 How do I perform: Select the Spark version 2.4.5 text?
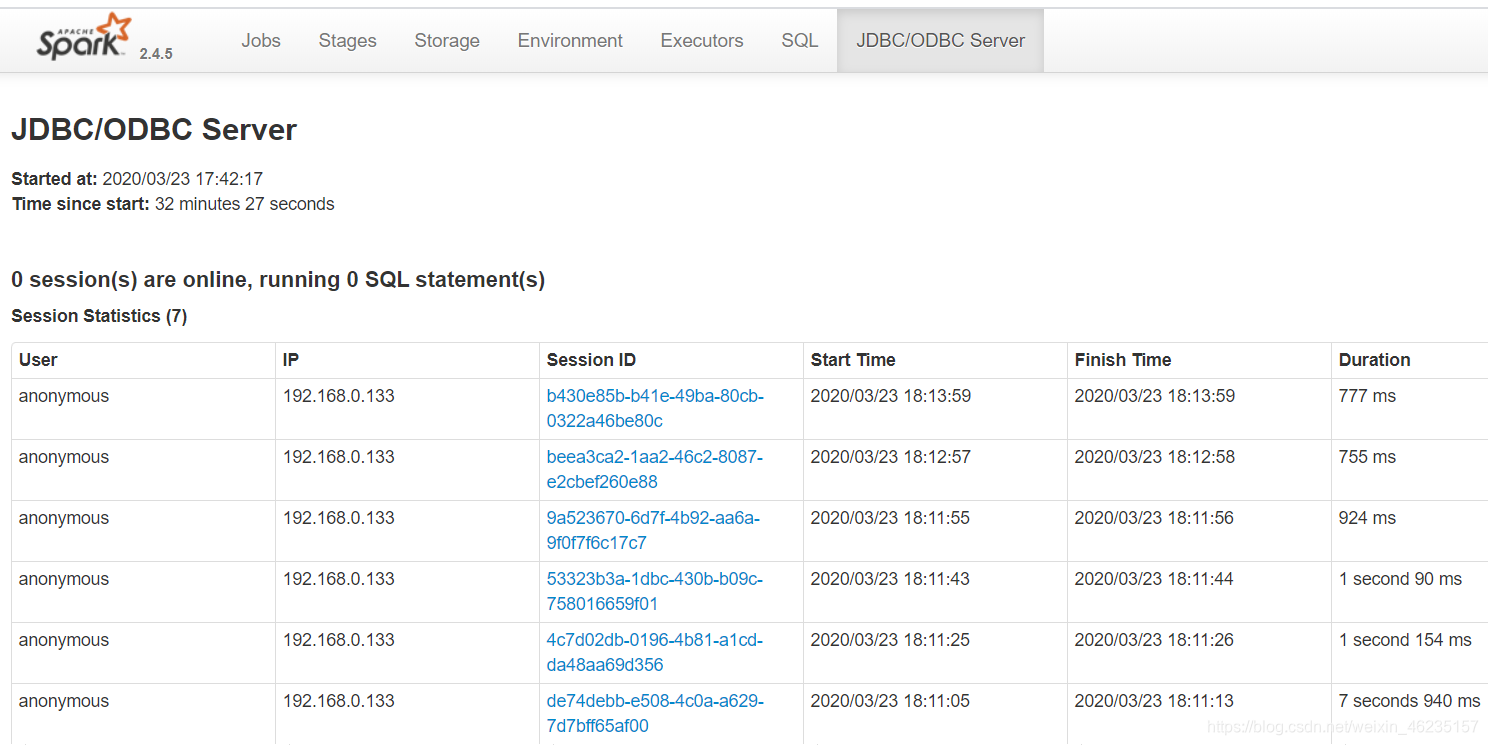coord(156,54)
